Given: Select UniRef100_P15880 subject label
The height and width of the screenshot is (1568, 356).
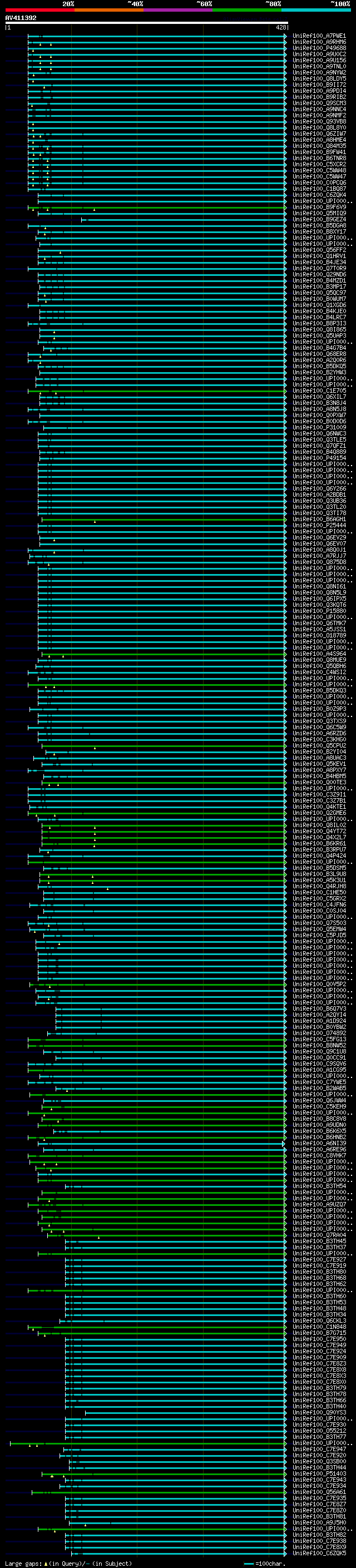Looking at the screenshot, I should (x=319, y=611).
